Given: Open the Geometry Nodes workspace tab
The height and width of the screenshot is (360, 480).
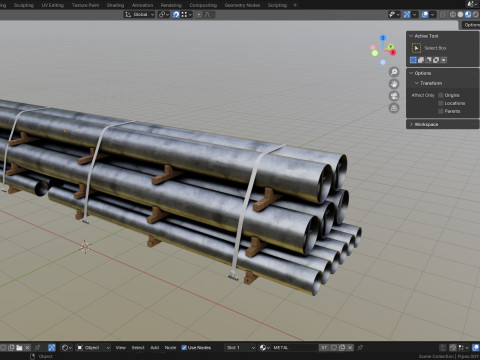Looking at the screenshot, I should [242, 5].
